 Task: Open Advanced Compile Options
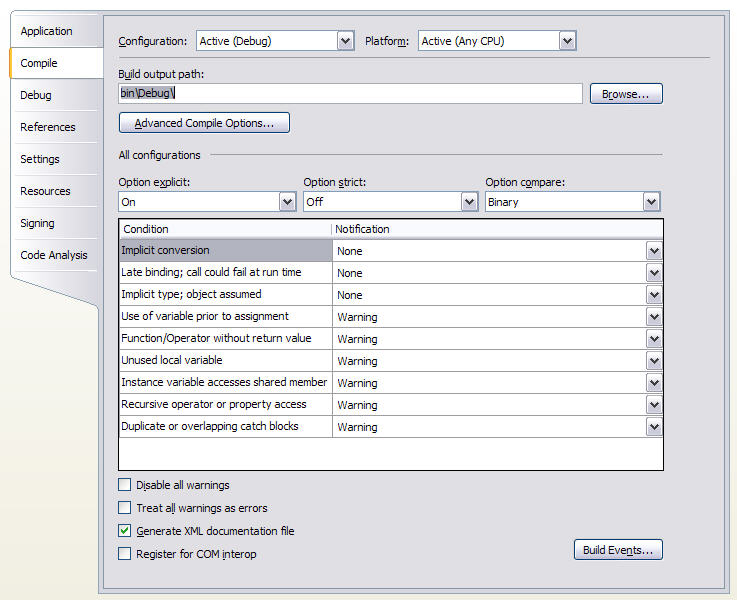(204, 123)
